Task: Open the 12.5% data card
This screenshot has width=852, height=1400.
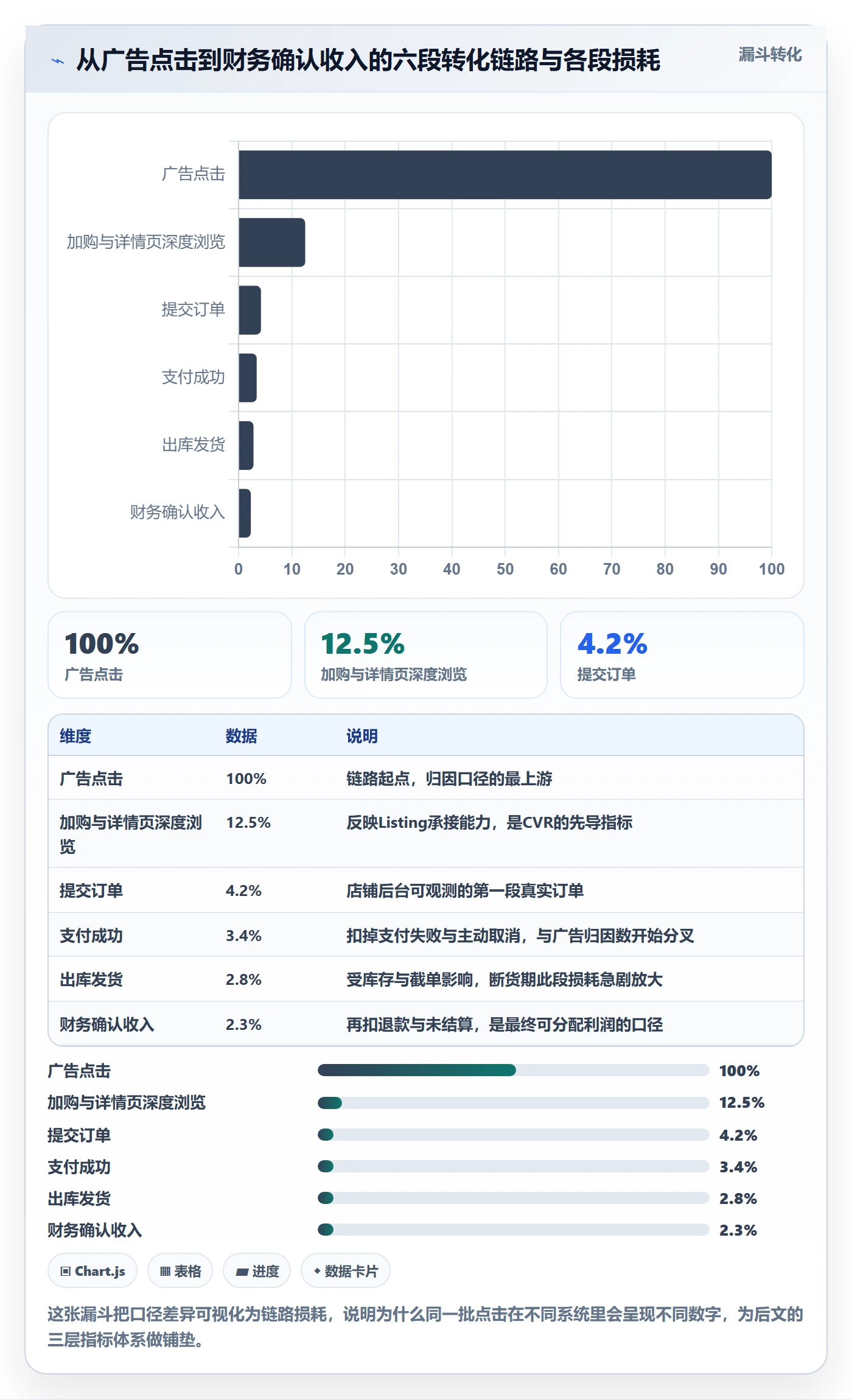Action: click(x=426, y=655)
